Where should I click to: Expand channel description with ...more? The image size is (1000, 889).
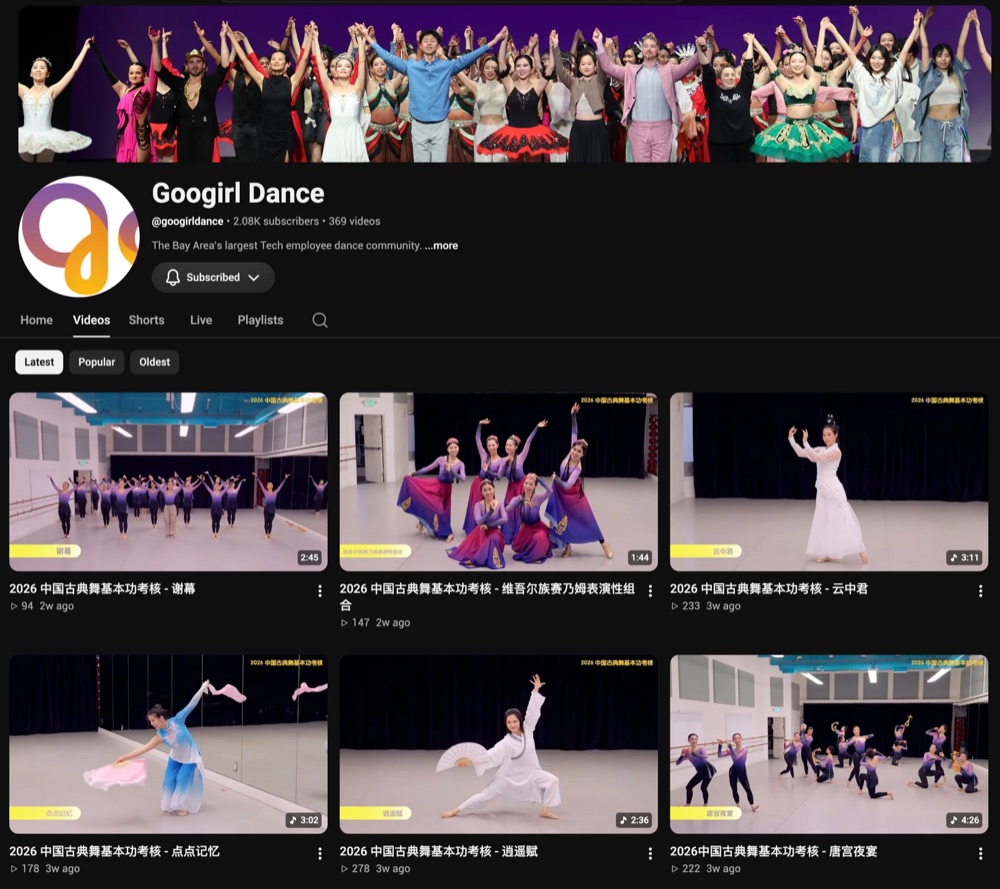click(x=441, y=246)
